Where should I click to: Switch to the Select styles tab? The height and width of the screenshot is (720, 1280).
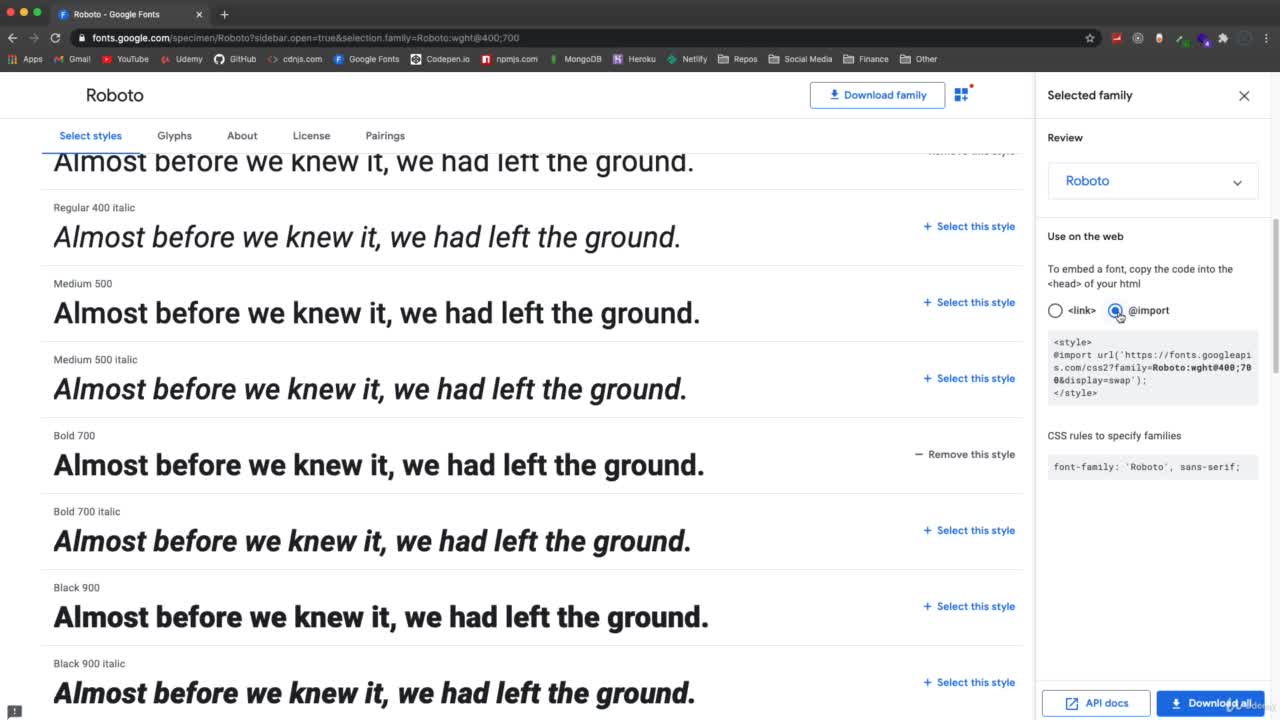tap(91, 136)
